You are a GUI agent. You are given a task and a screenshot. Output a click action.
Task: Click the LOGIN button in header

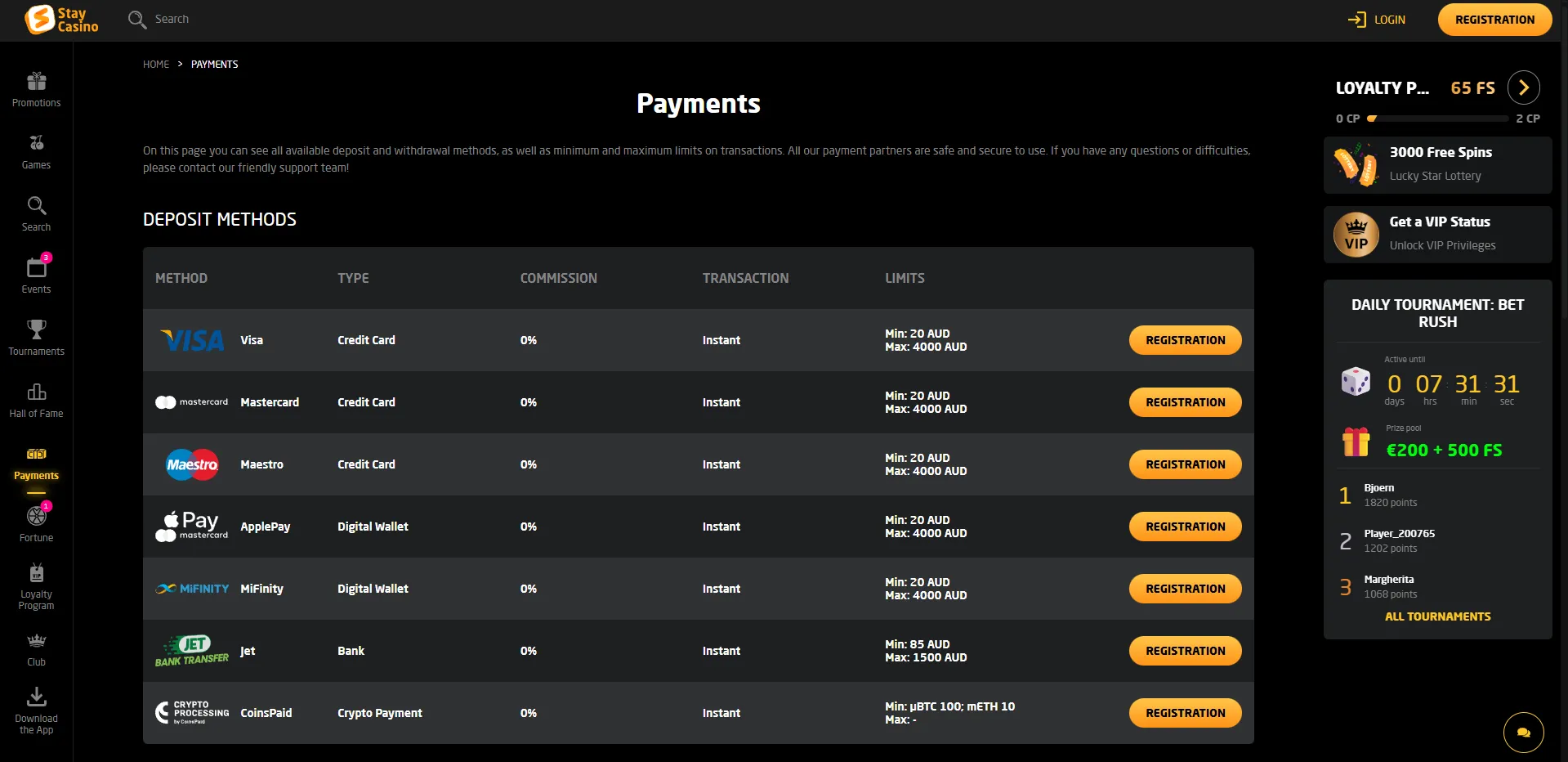(1378, 20)
